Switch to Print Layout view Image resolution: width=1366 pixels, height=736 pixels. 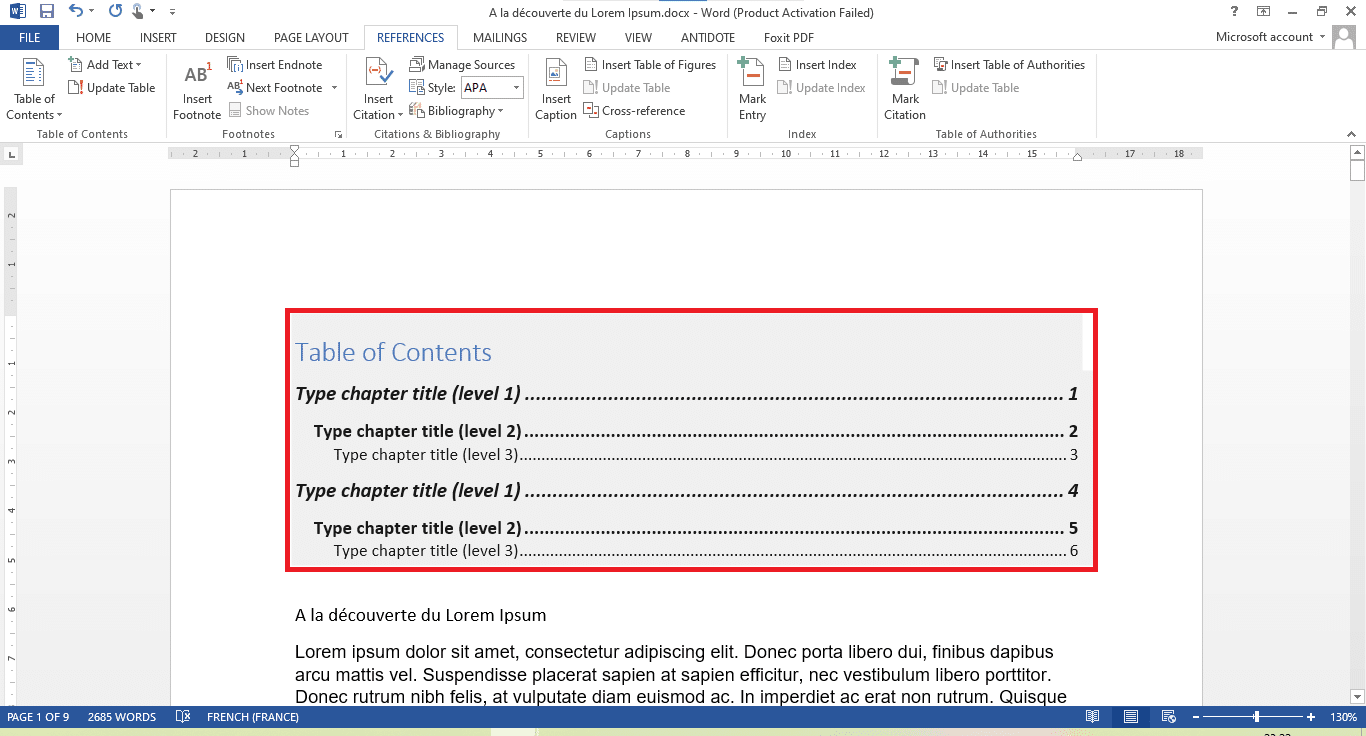(x=1130, y=717)
